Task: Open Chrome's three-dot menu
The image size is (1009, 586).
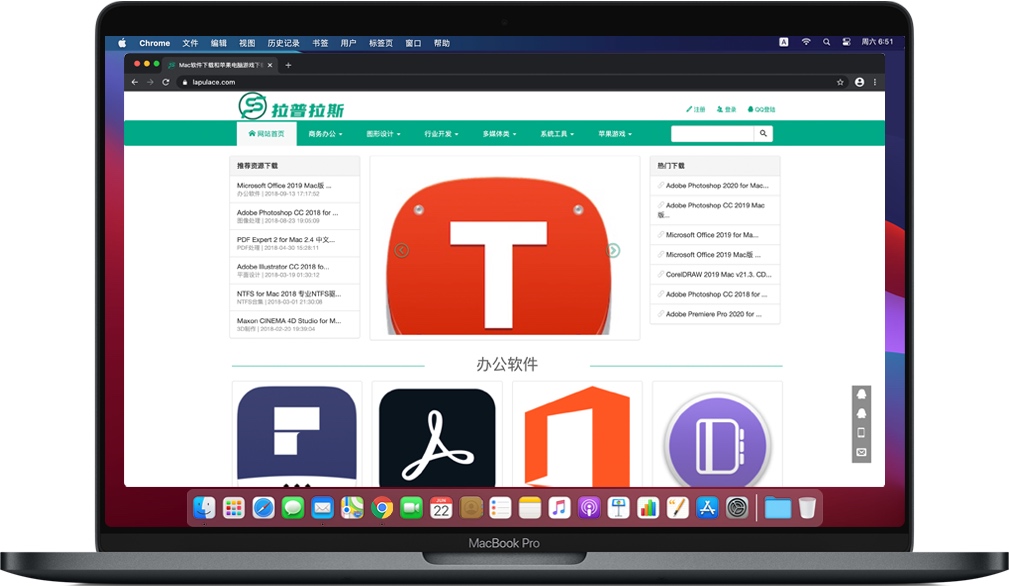Action: point(875,82)
